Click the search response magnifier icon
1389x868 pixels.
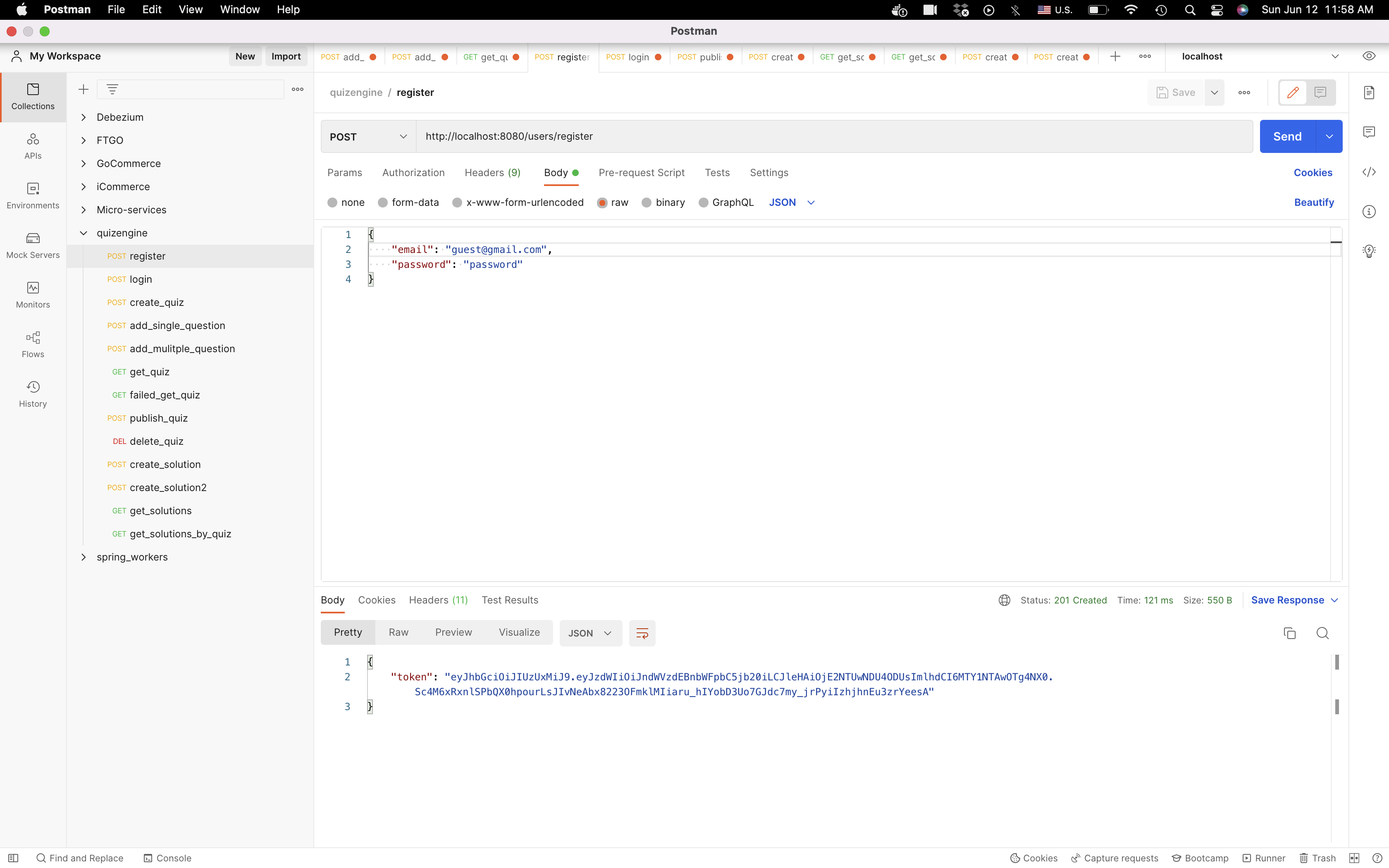pyautogui.click(x=1322, y=633)
